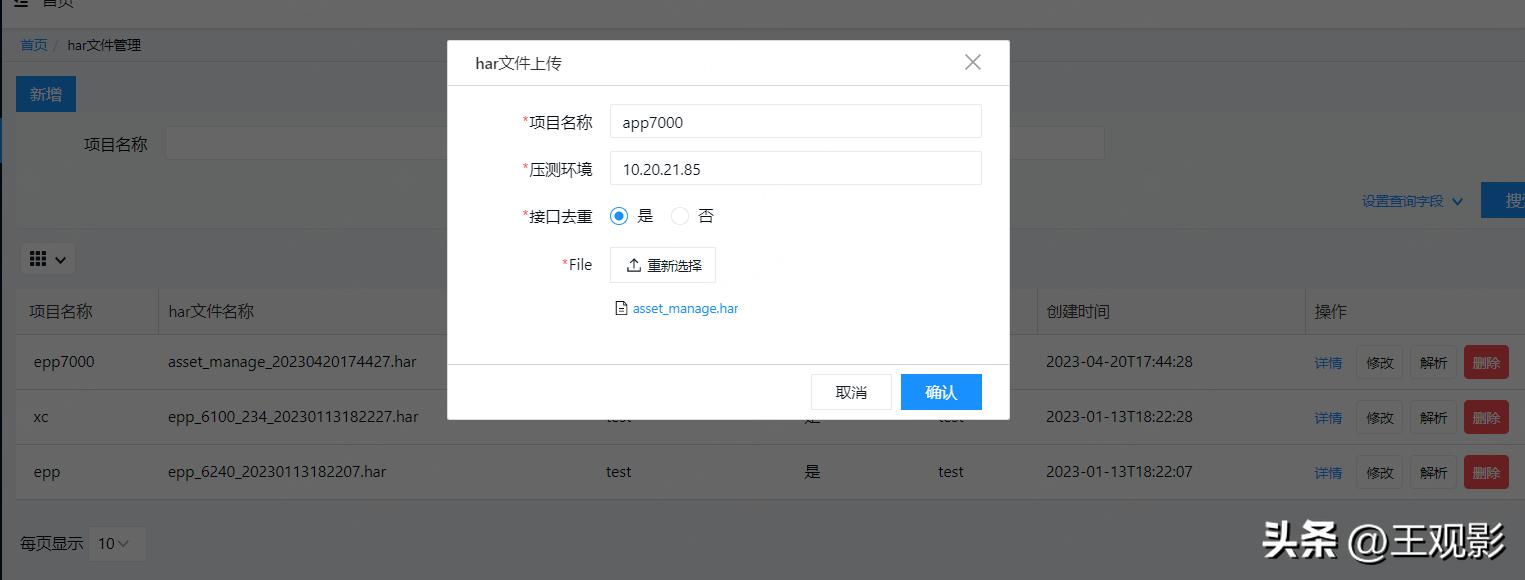The height and width of the screenshot is (580, 1525).
Task: Confirm the upload with 确认
Action: click(941, 391)
